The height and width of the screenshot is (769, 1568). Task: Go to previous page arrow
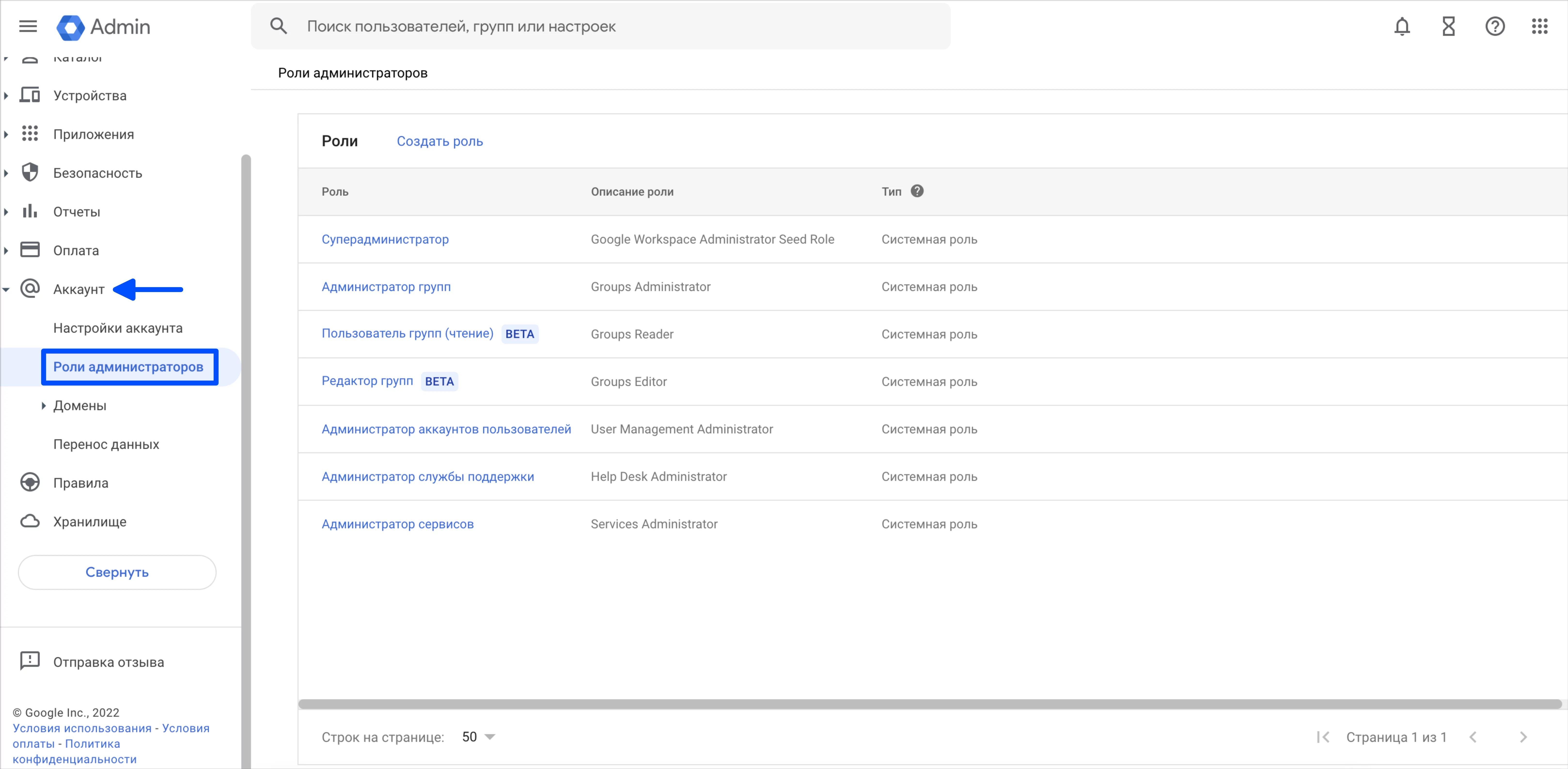click(x=1473, y=737)
